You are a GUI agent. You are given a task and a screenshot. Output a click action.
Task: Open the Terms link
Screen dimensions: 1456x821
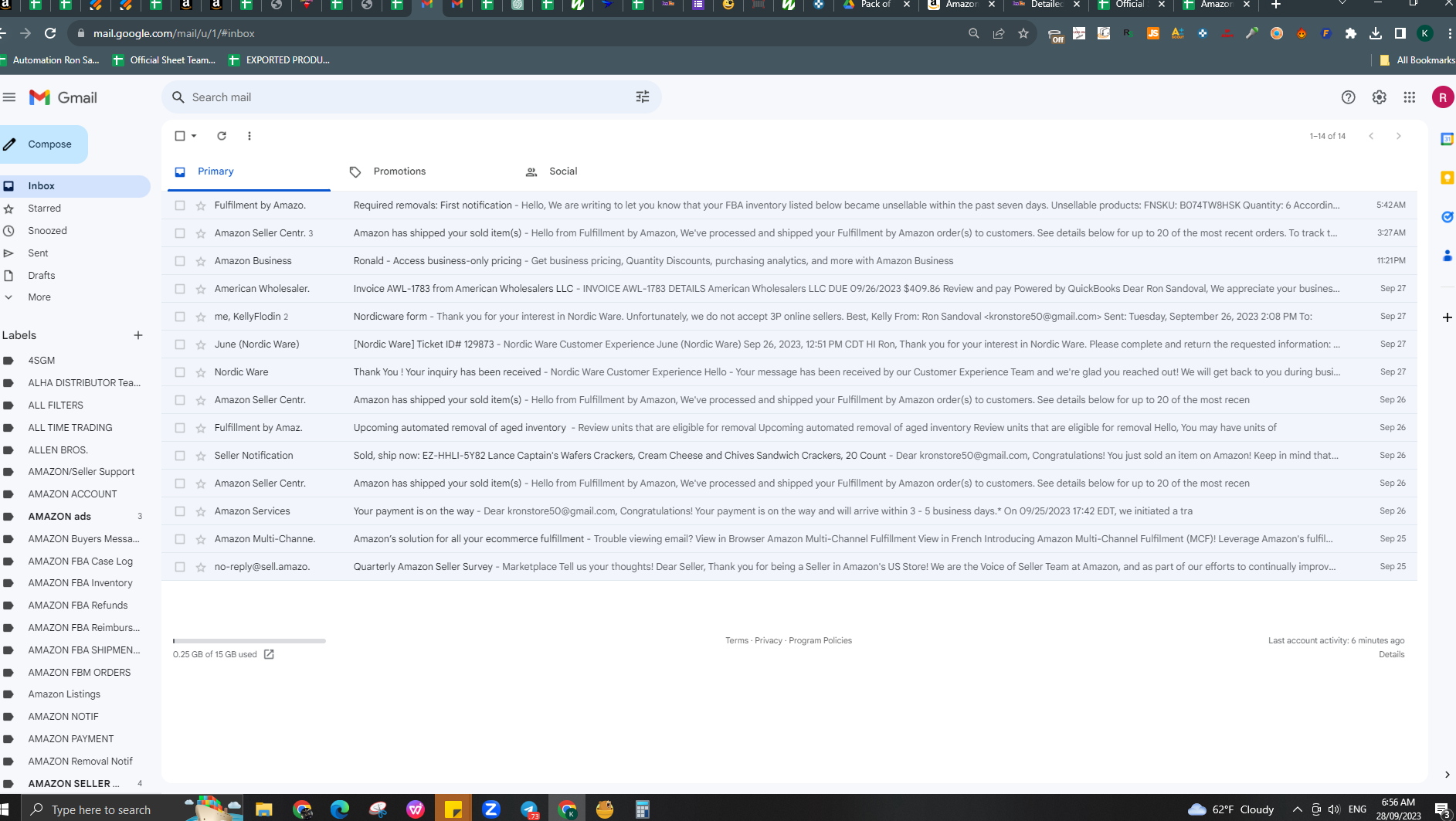click(736, 640)
